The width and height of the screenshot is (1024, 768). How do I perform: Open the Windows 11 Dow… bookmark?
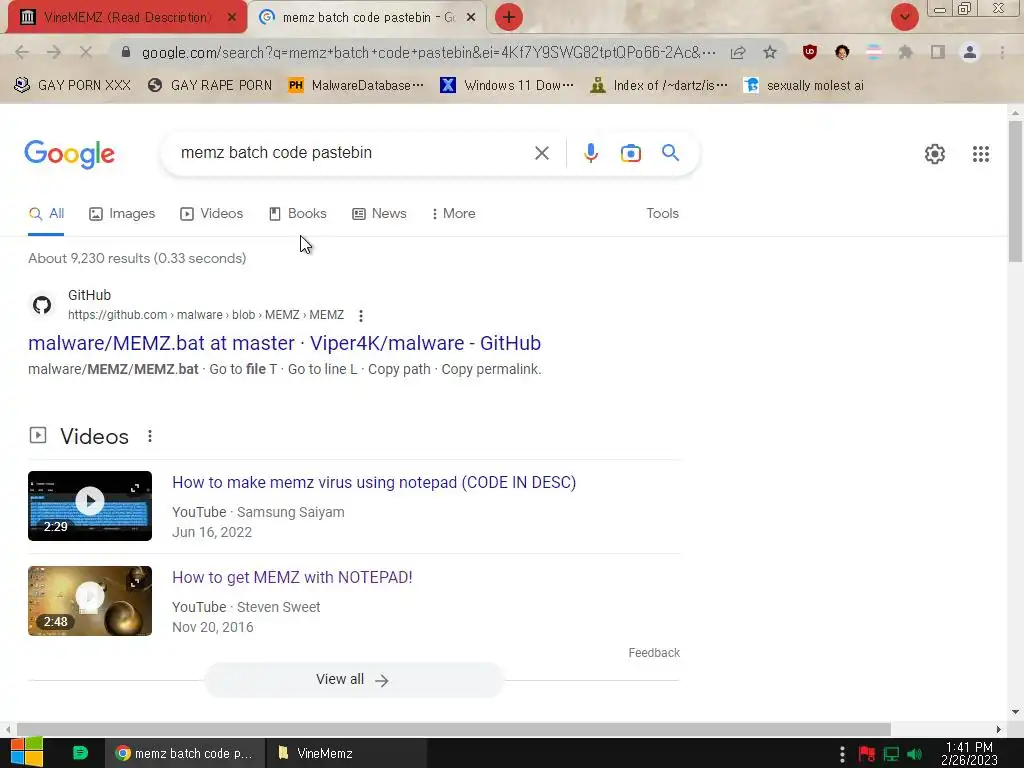click(507, 86)
